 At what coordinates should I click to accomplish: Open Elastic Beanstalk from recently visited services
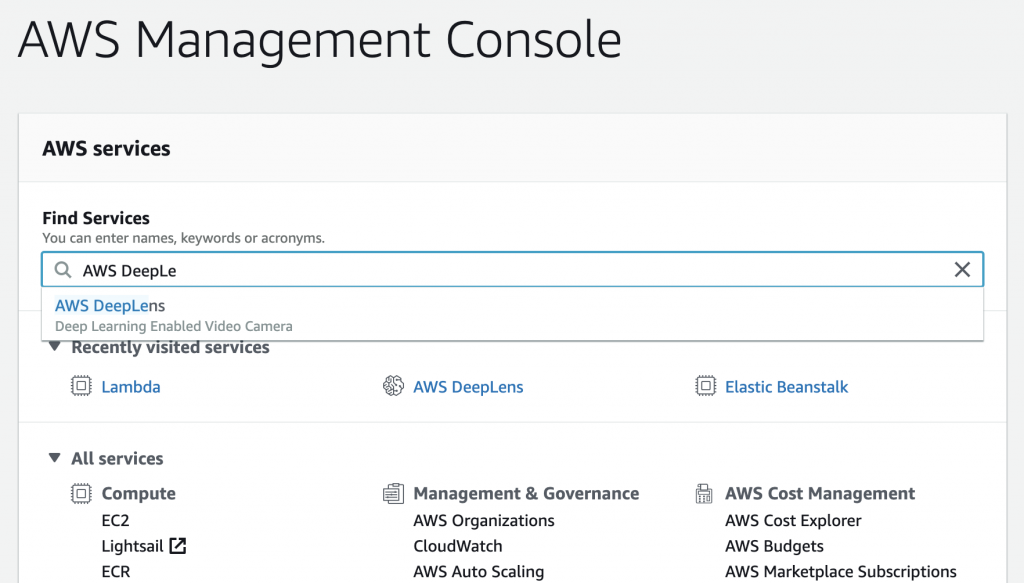pos(786,386)
